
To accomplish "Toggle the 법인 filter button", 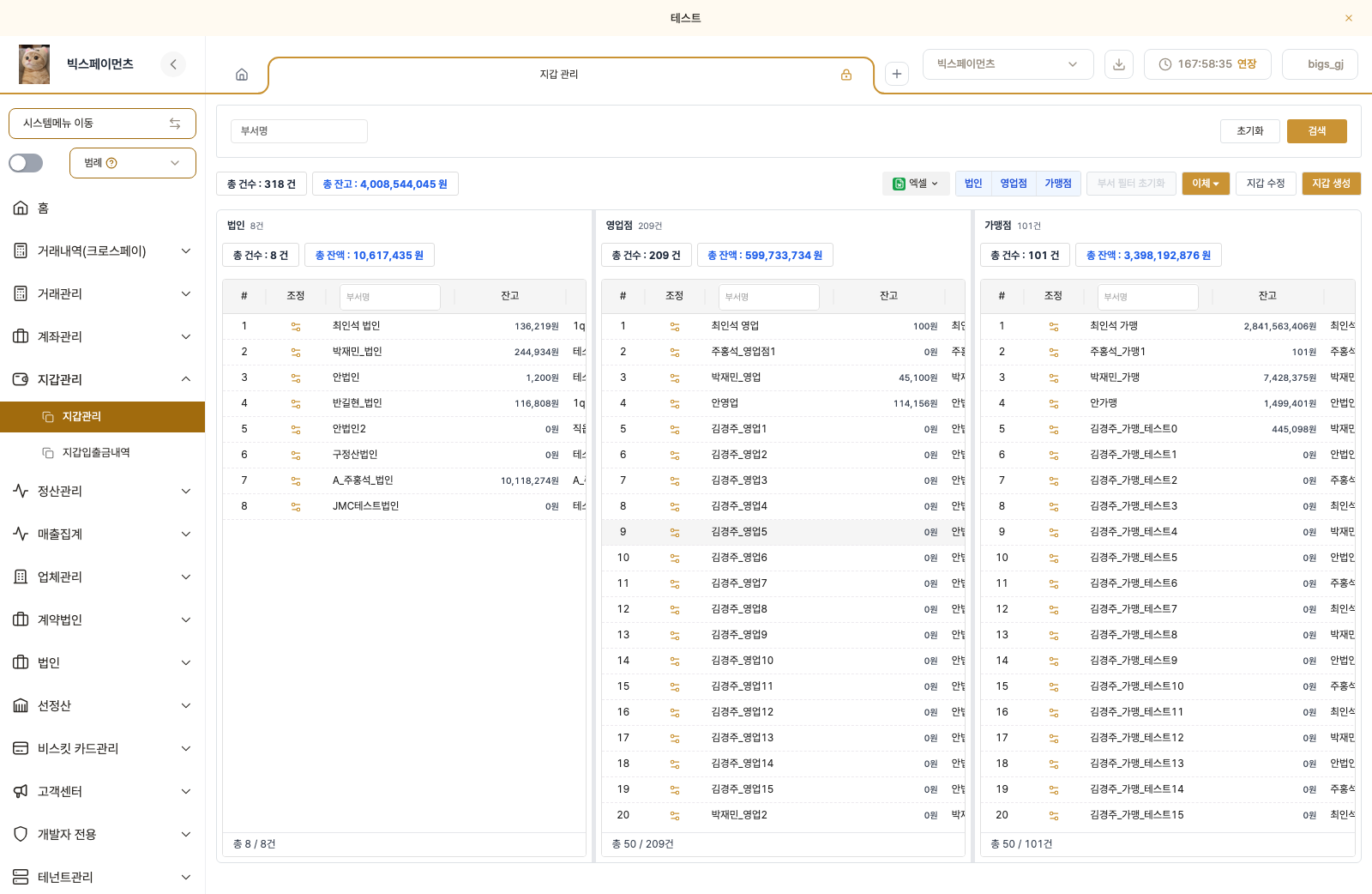I will [x=973, y=184].
